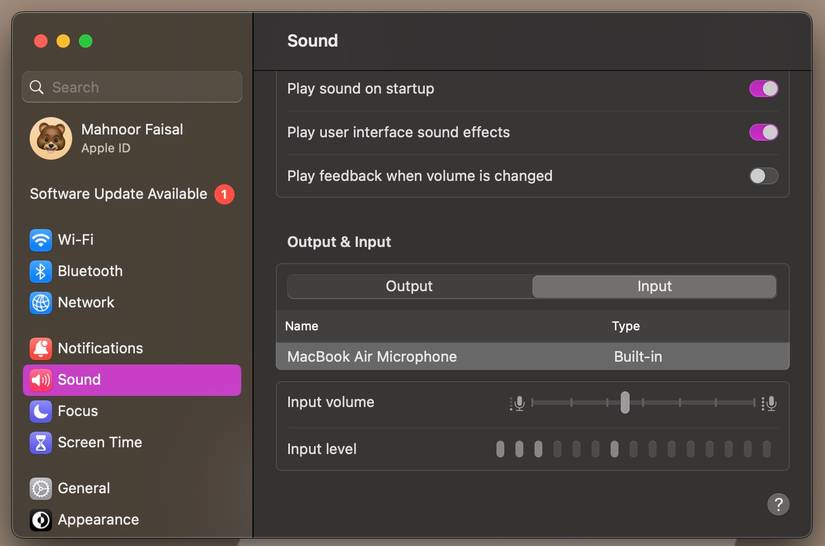The height and width of the screenshot is (546, 825).
Task: Click the Appearance icon in sidebar
Action: coord(41,520)
